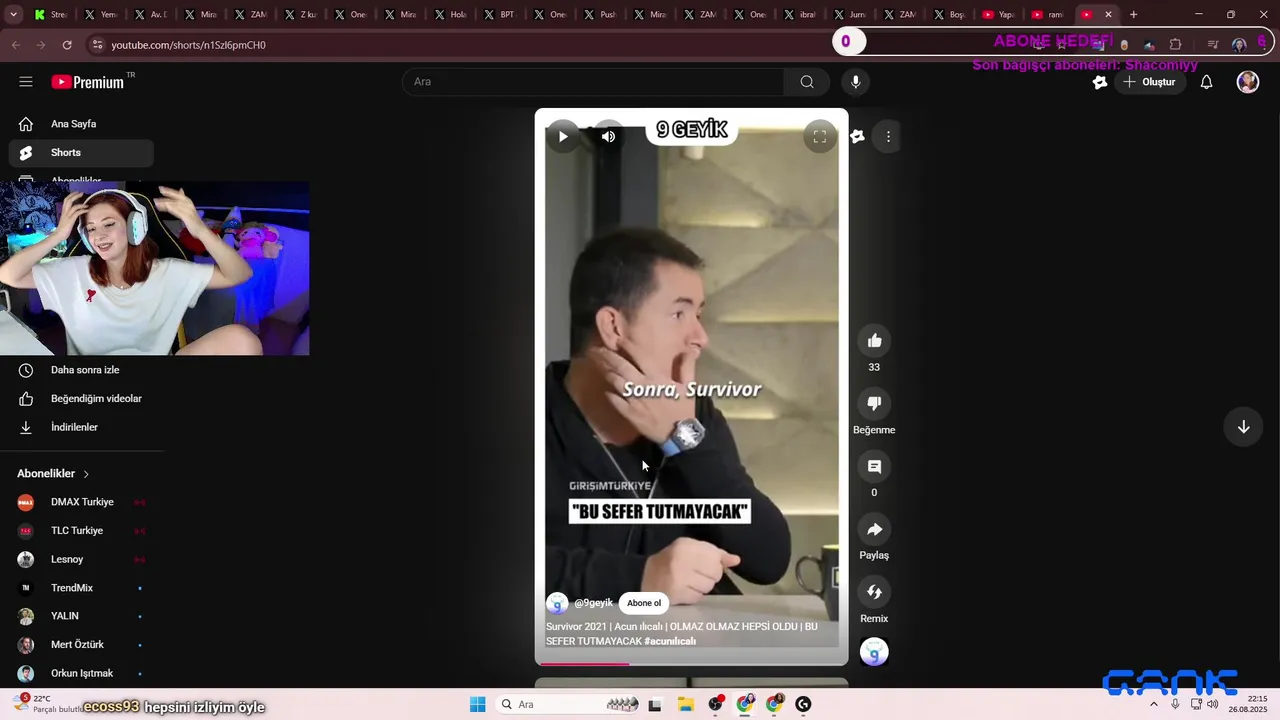The width and height of the screenshot is (1280, 720).
Task: Open Logitech G Hub taskbar icon
Action: (x=802, y=704)
